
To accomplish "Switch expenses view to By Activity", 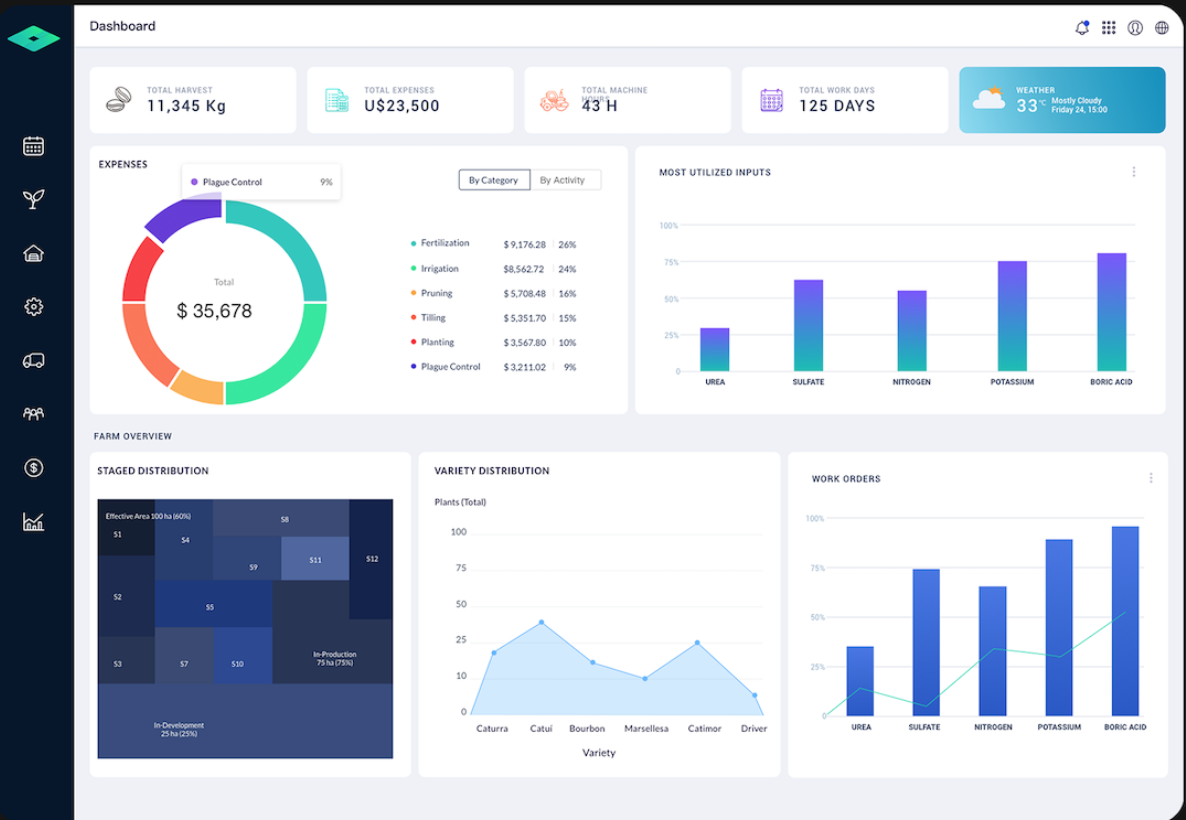I will point(563,180).
